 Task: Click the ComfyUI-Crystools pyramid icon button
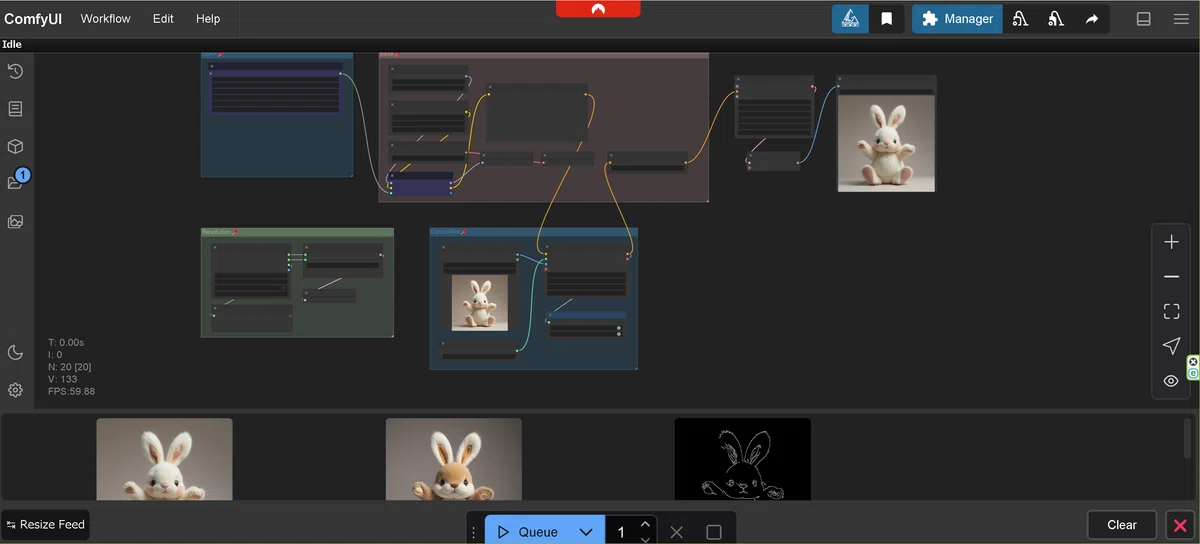point(850,19)
